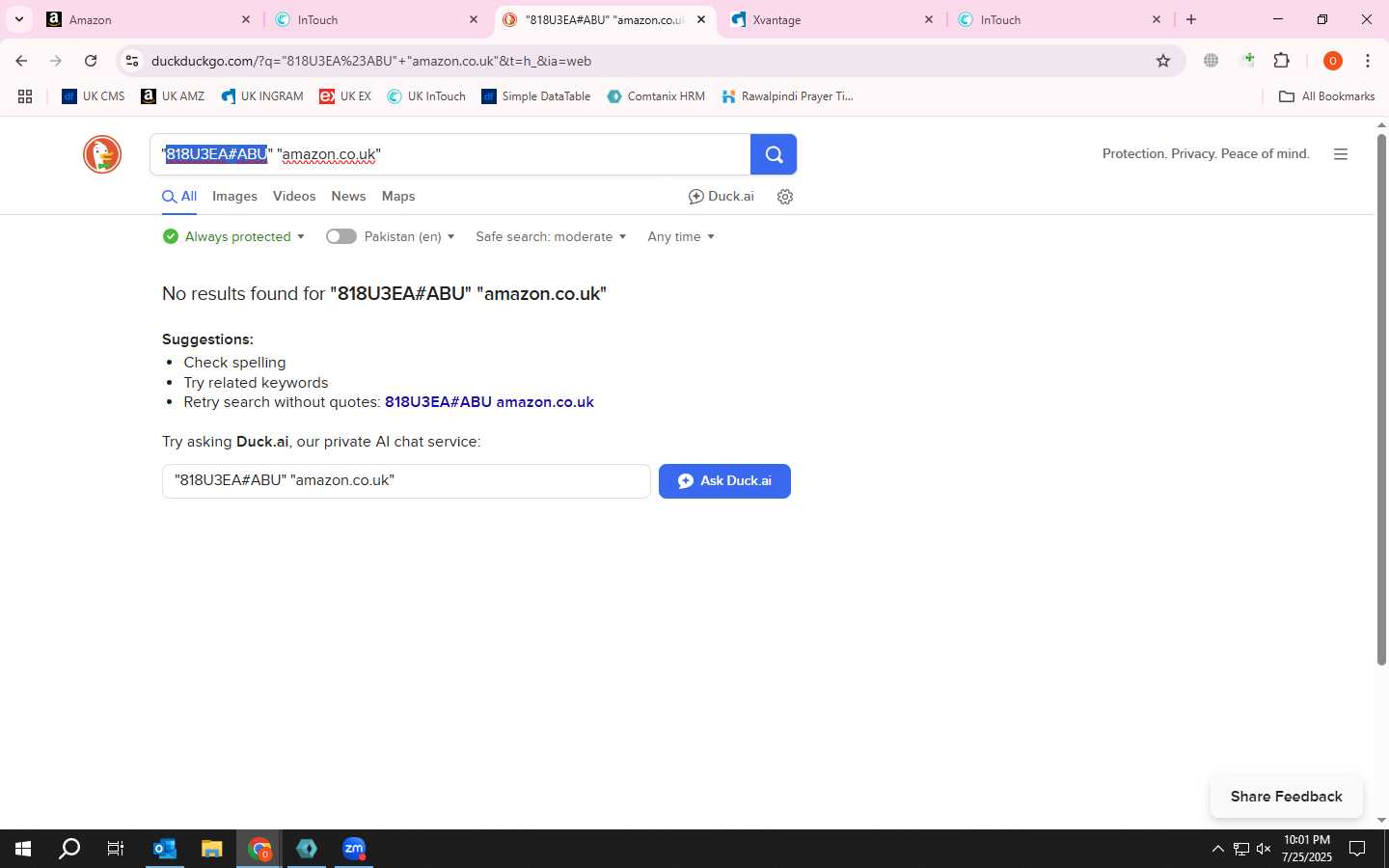Retry search without quotes link

click(489, 402)
